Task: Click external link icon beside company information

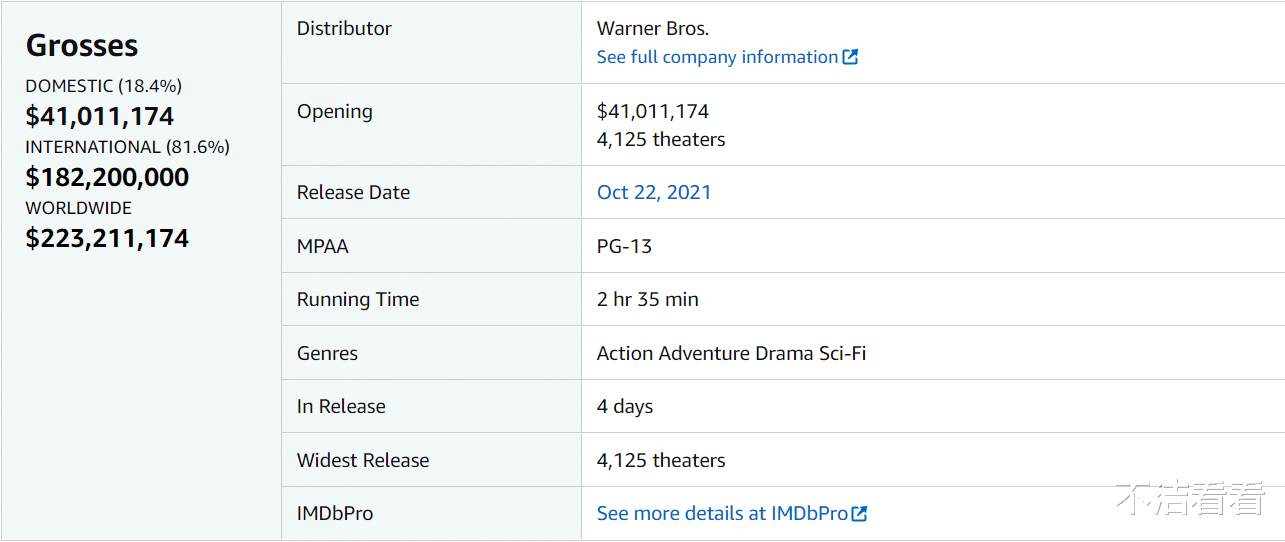Action: 850,57
